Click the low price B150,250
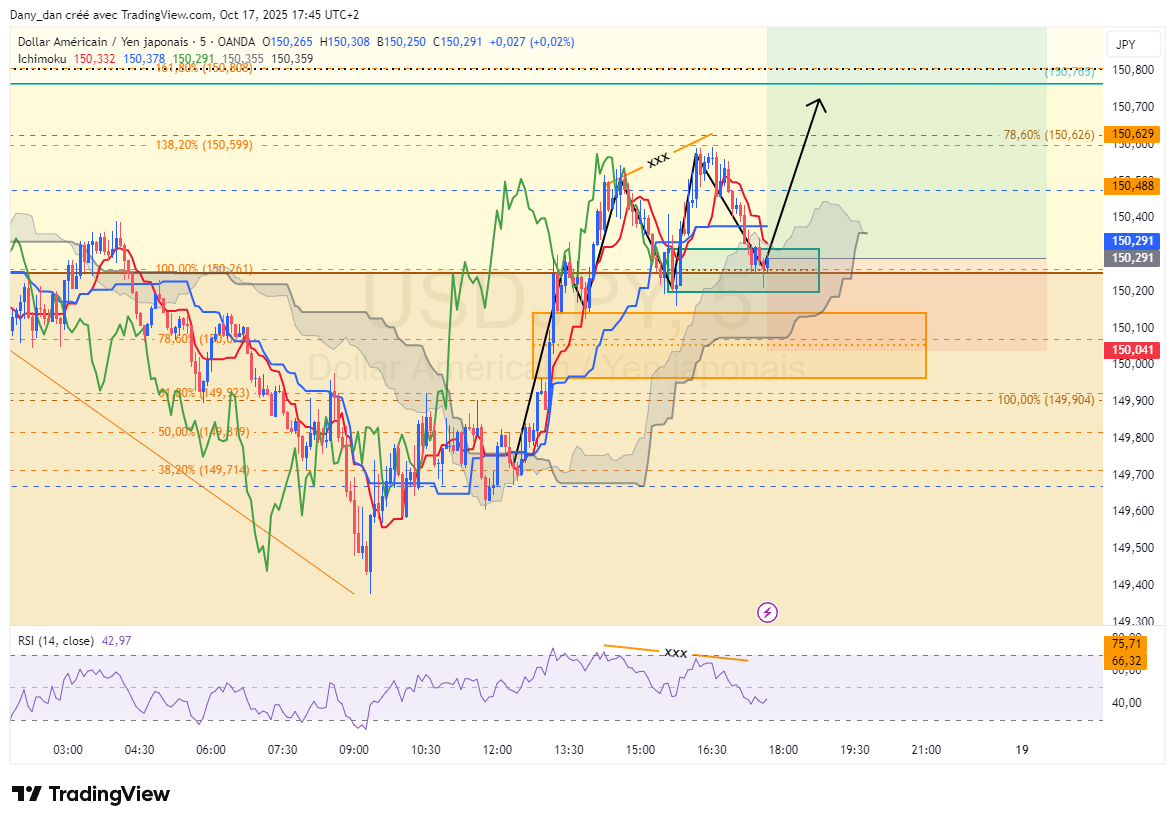 click(402, 42)
